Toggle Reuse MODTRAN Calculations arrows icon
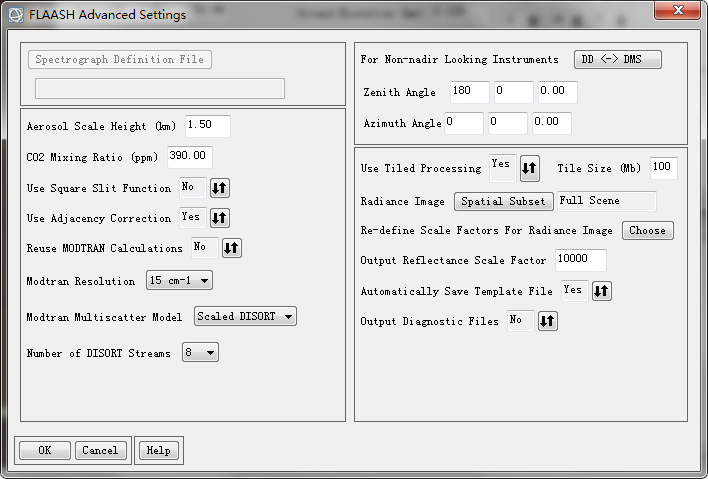The image size is (708, 479). (232, 248)
